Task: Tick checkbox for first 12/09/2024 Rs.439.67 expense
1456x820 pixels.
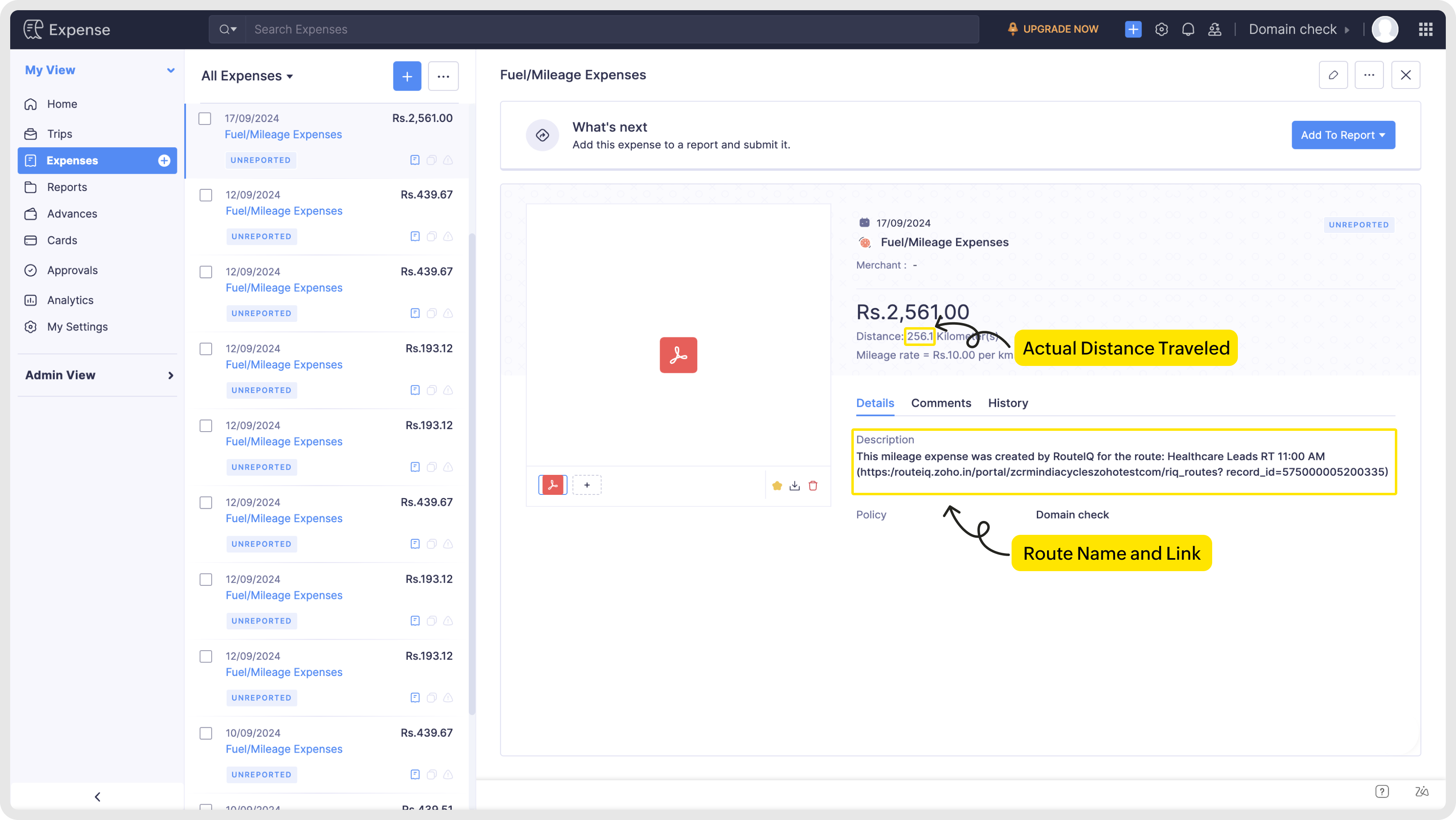Action: click(206, 195)
